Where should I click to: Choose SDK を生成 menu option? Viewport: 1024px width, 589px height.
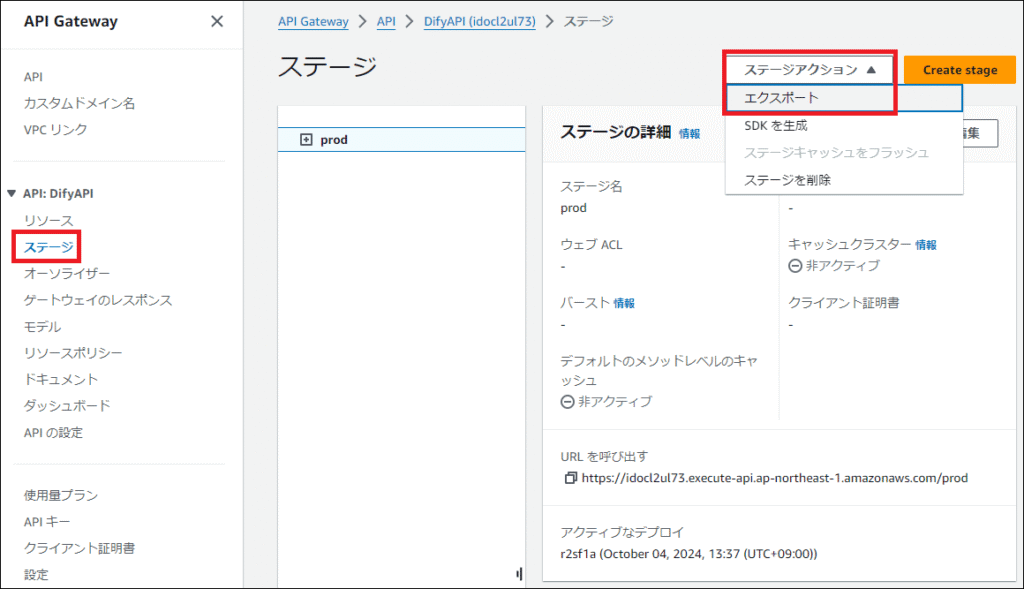click(776, 126)
